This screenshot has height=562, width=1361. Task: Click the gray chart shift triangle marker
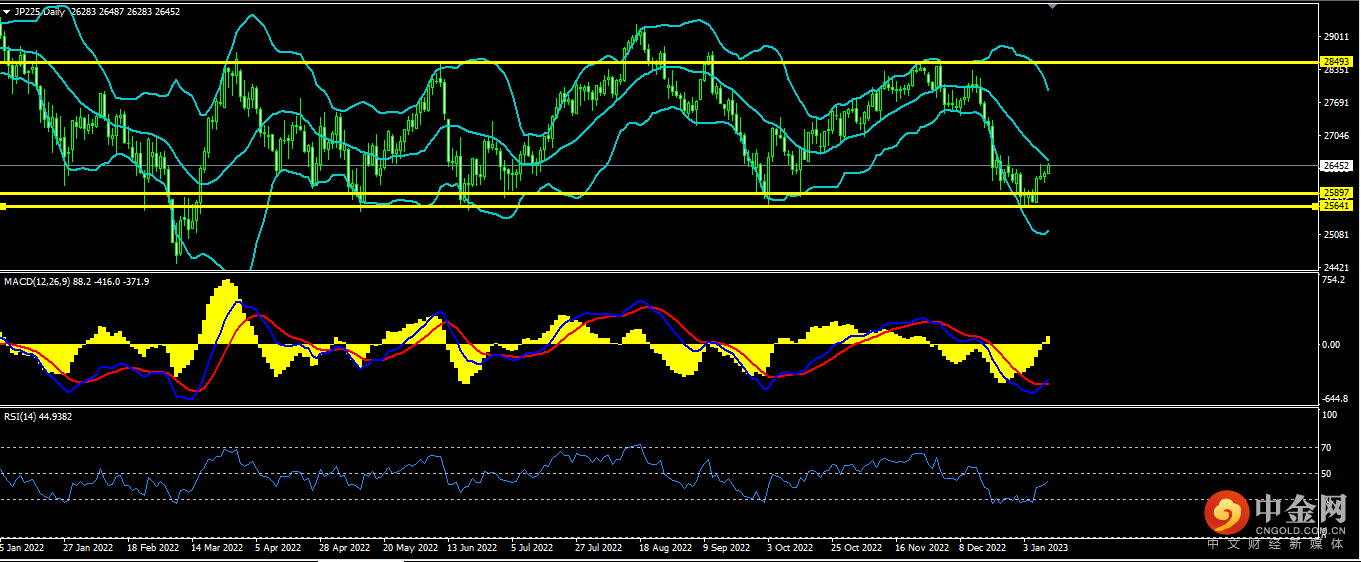[x=1050, y=6]
